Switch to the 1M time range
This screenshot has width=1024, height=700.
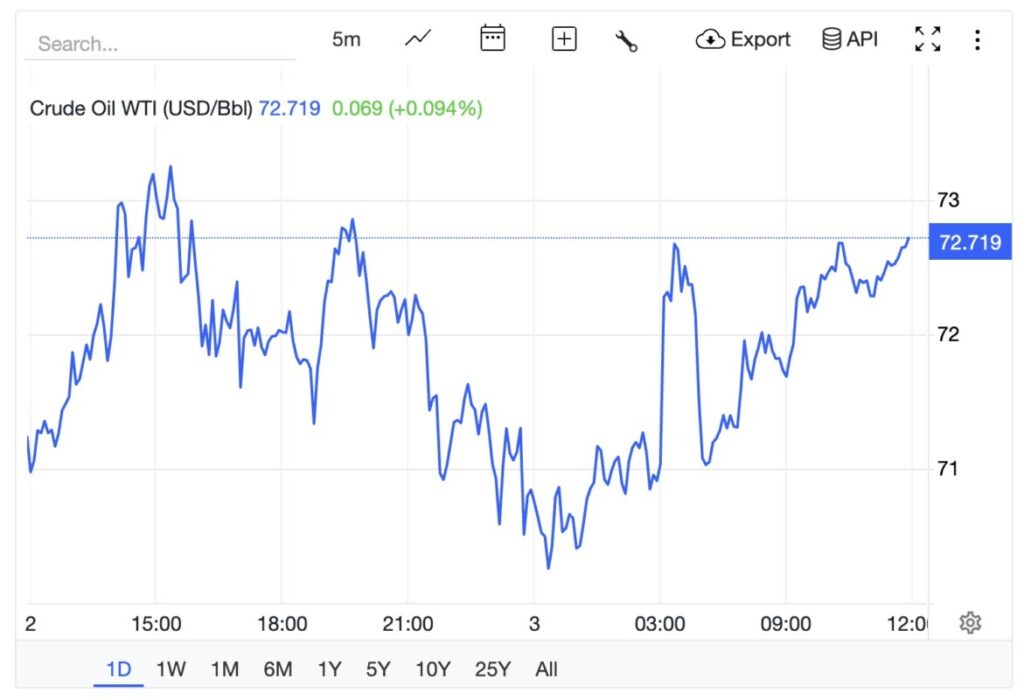[224, 669]
